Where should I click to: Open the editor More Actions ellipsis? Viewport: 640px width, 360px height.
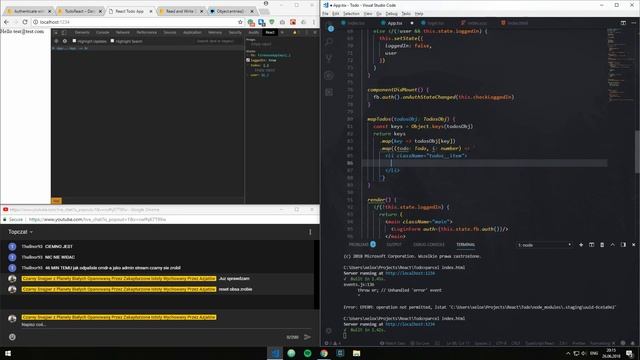tap(633, 23)
